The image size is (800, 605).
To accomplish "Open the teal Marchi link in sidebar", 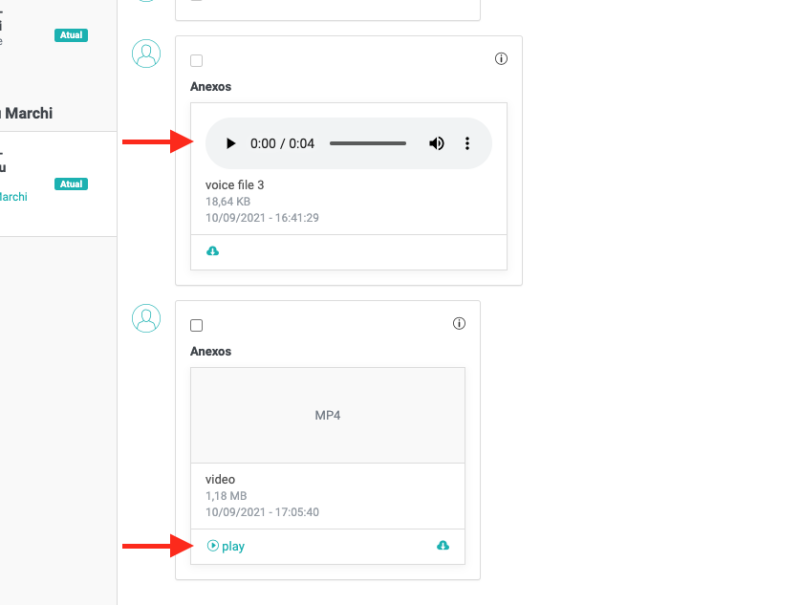I will coord(13,197).
